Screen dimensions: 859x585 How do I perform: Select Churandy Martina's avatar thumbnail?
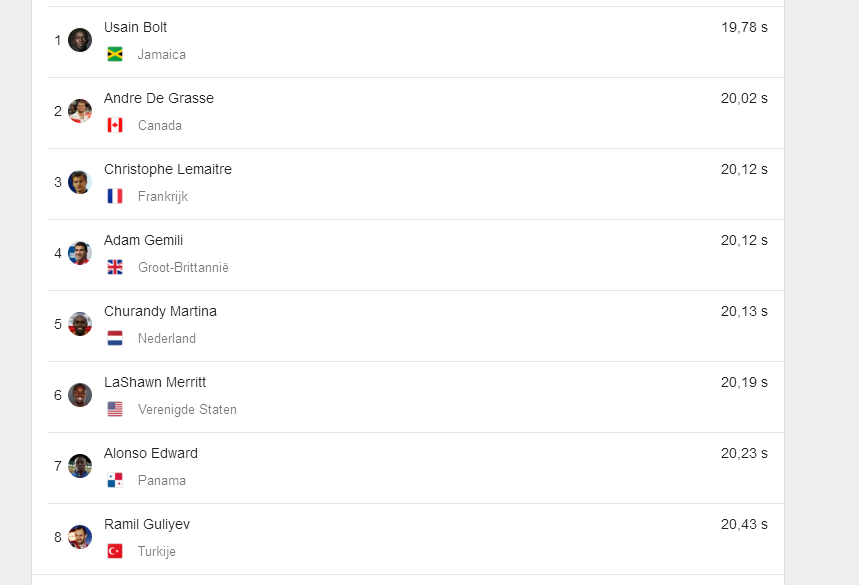pos(80,324)
